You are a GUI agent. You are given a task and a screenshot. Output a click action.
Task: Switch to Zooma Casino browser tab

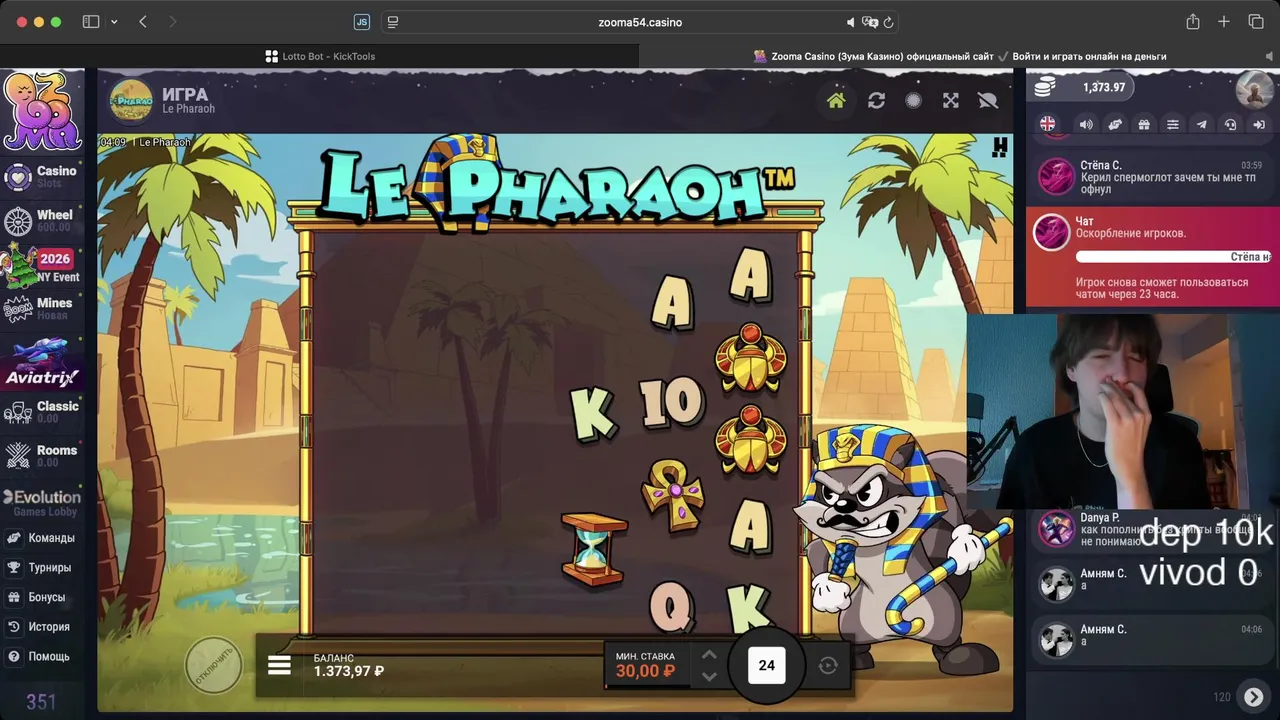tap(960, 56)
